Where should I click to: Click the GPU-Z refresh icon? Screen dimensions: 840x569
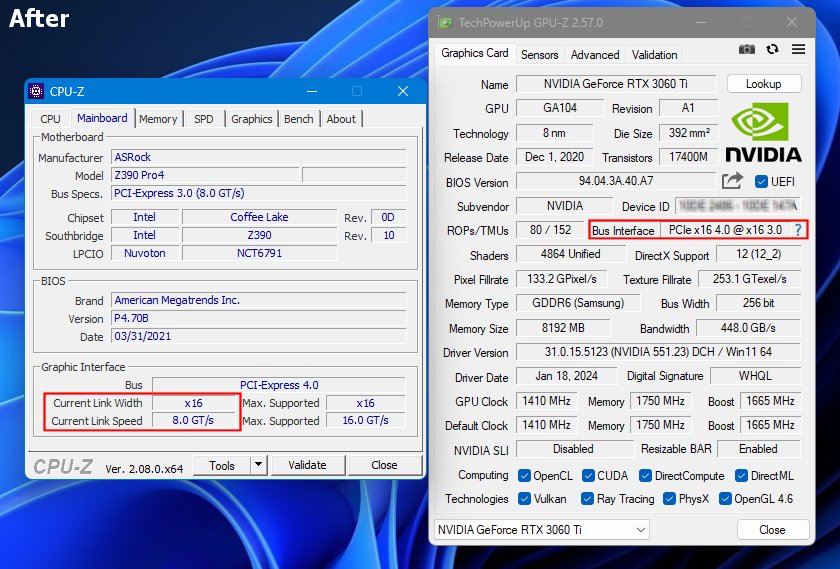point(772,49)
